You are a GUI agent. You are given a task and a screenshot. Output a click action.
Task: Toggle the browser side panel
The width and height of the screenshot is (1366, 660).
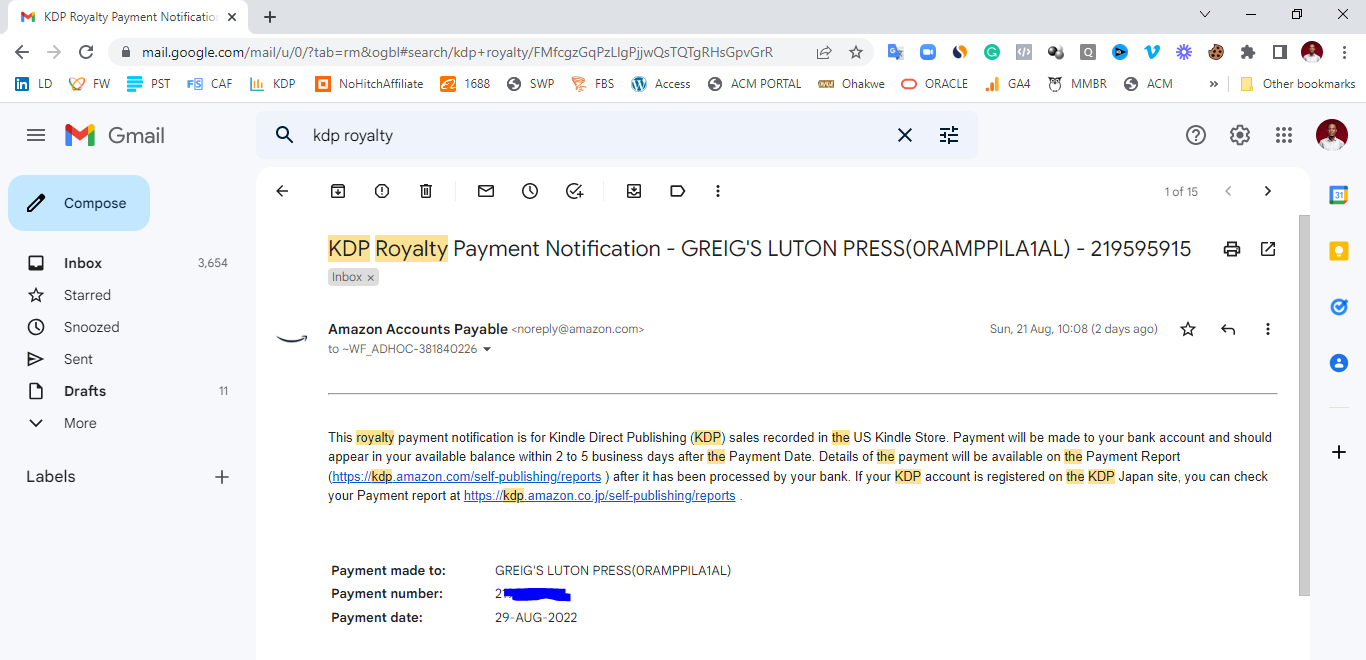click(x=1279, y=52)
